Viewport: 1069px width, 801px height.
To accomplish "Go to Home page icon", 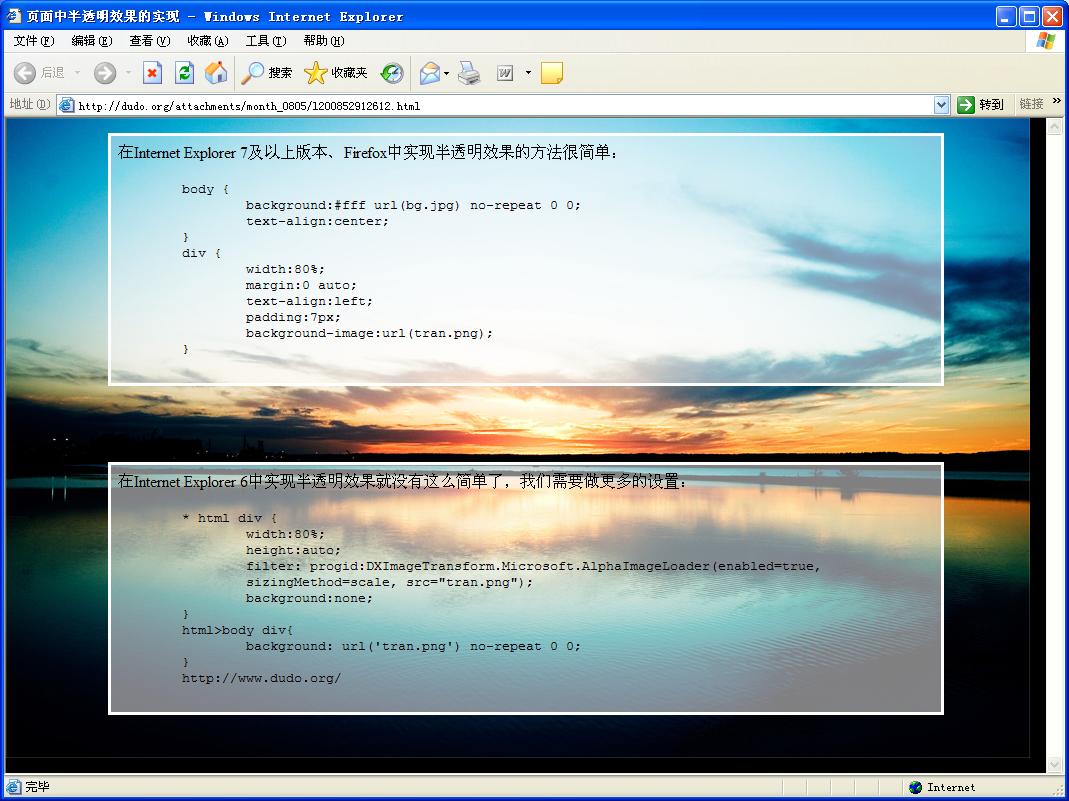I will click(x=216, y=73).
